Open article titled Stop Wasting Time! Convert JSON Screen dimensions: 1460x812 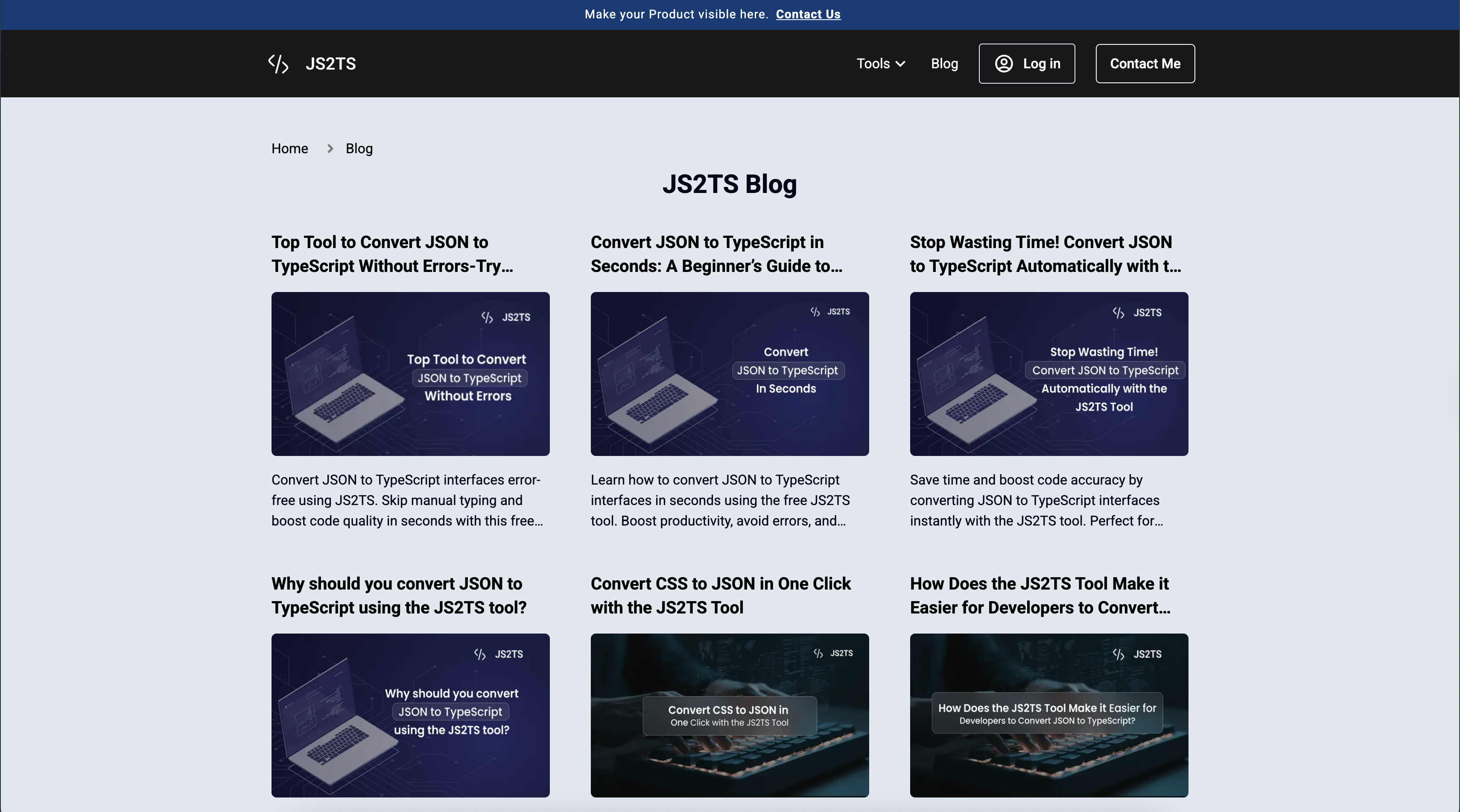pos(1045,254)
